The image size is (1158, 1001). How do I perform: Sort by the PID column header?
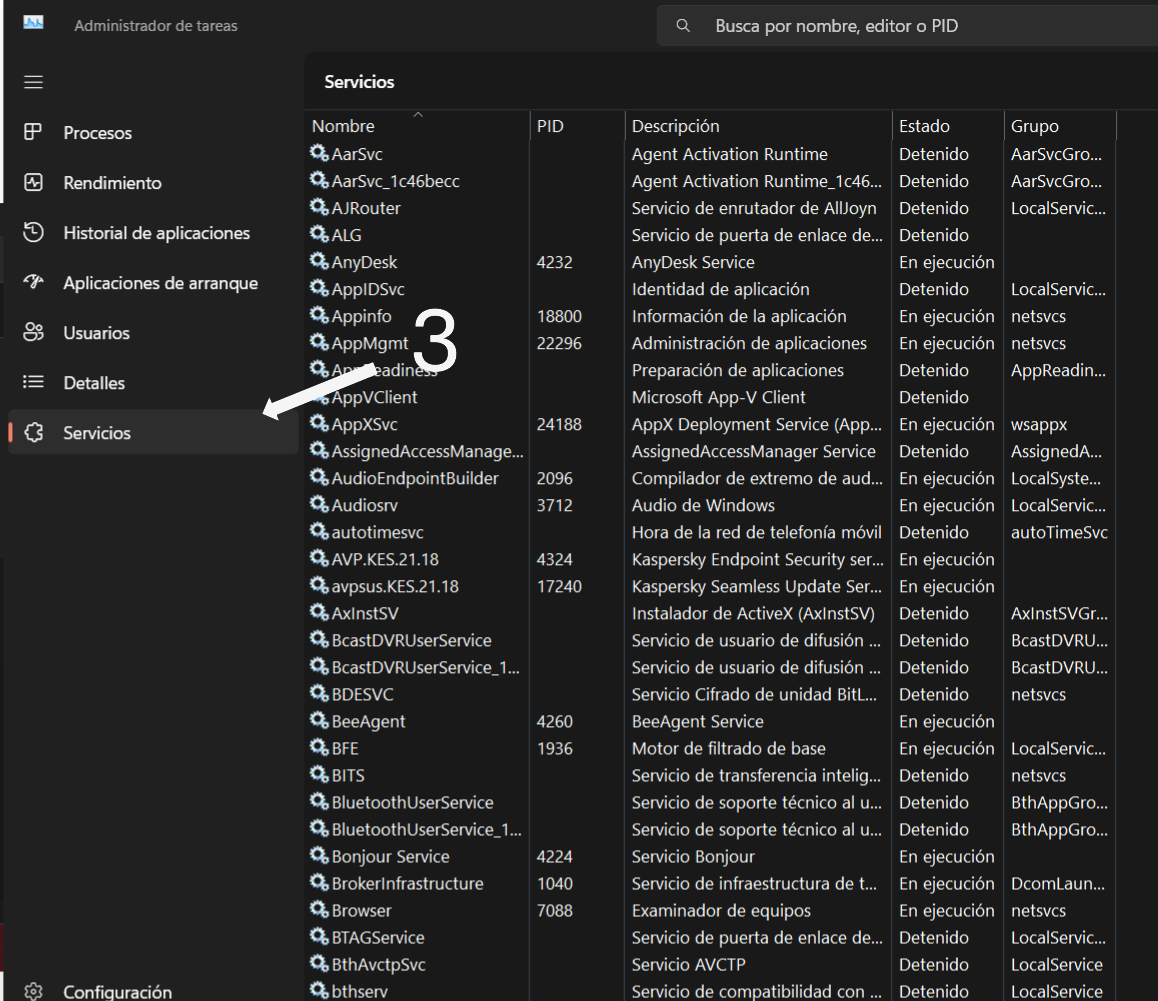click(x=550, y=126)
